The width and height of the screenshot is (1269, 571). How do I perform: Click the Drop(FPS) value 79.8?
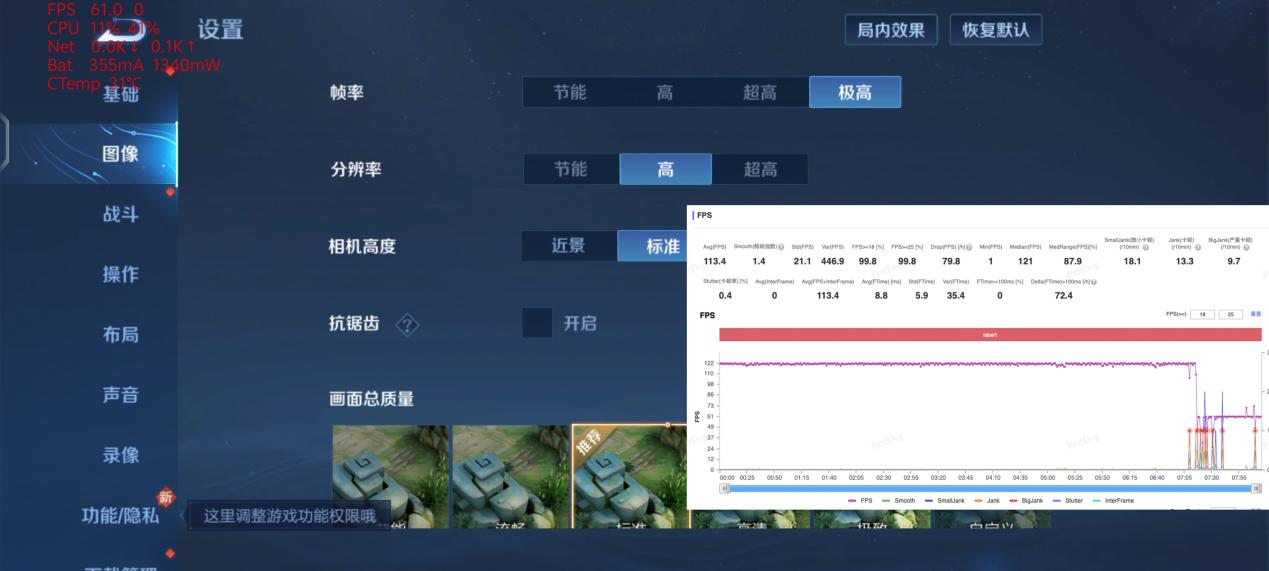pyautogui.click(x=951, y=261)
